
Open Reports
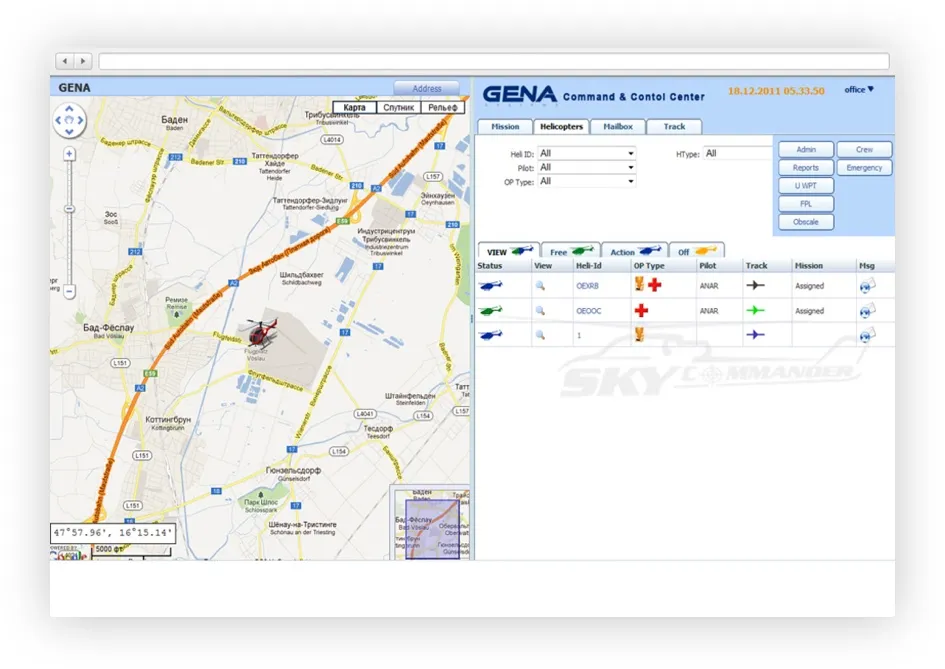click(806, 168)
